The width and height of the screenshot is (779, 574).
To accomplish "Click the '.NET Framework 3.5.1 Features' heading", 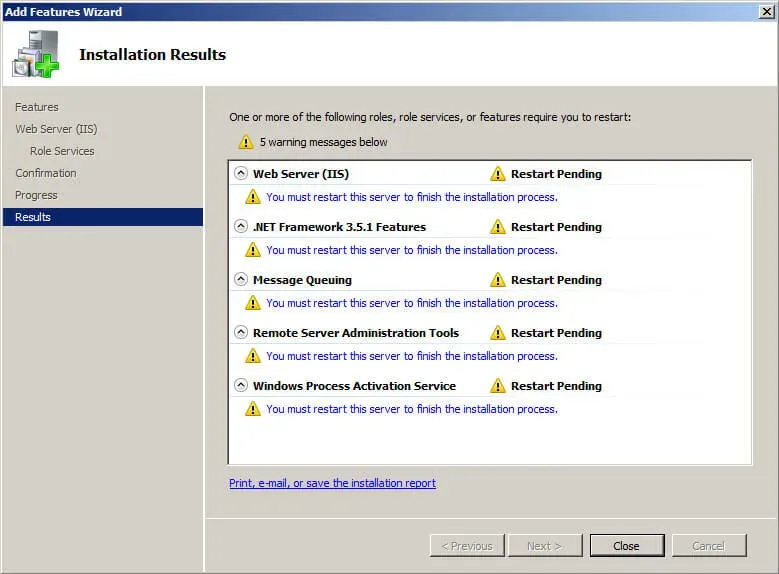I will [x=339, y=227].
